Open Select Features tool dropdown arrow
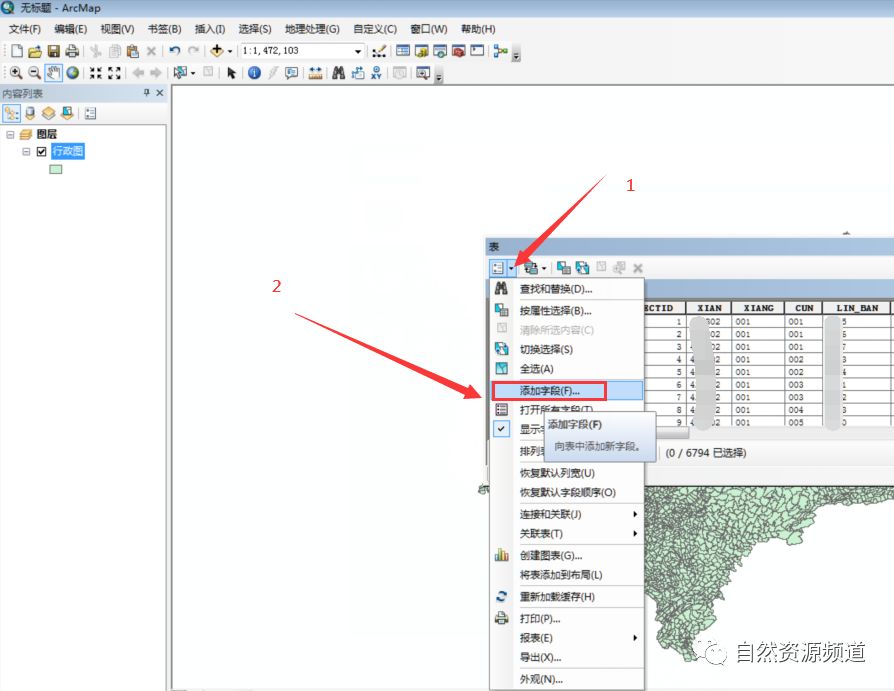 coord(193,73)
